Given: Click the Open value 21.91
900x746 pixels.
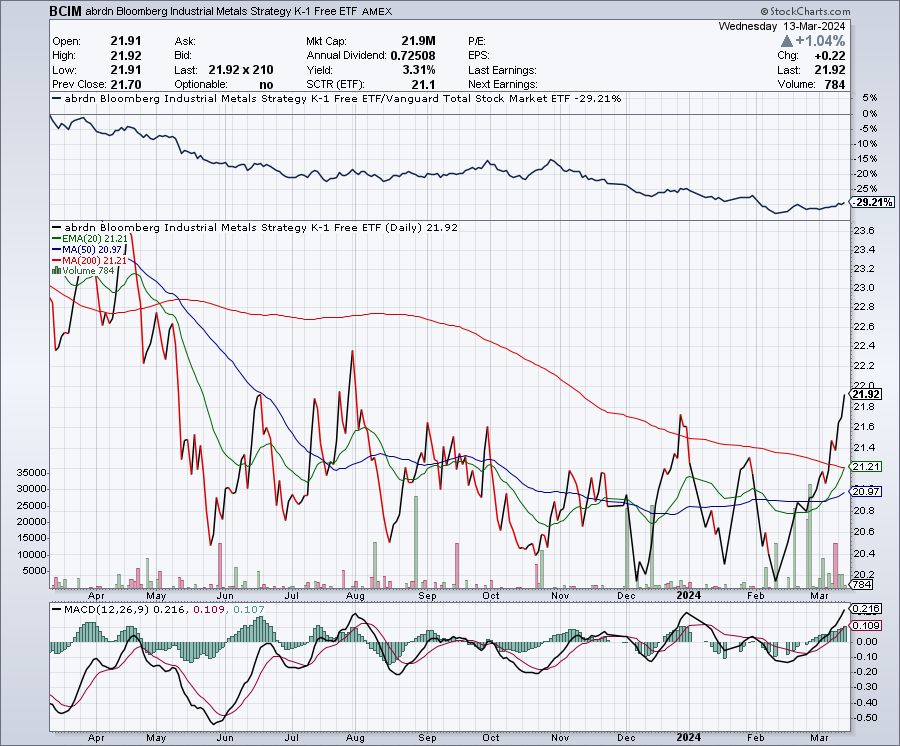Looking at the screenshot, I should pyautogui.click(x=126, y=41).
